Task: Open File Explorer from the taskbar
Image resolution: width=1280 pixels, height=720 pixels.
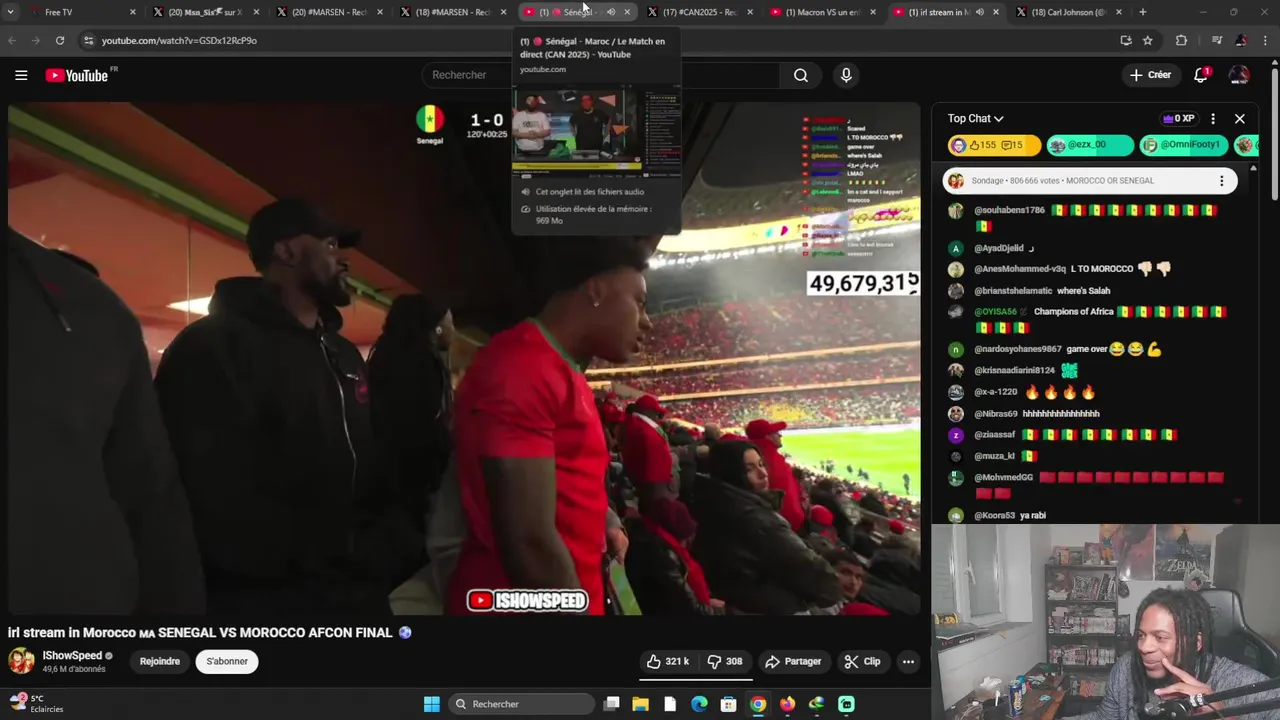Action: point(641,704)
